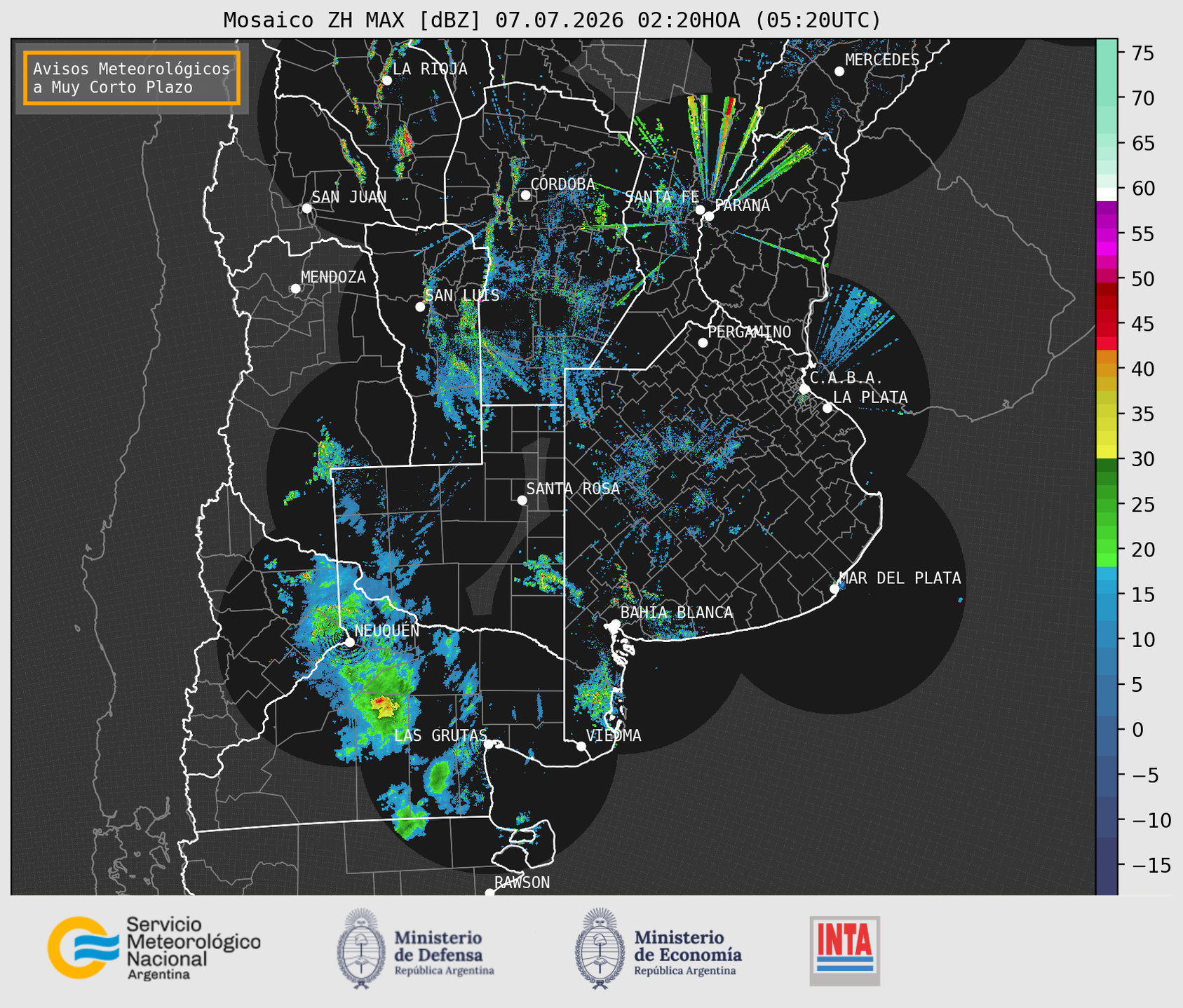Select the Santa Rosa city marker
The height and width of the screenshot is (1008, 1183).
tap(522, 500)
